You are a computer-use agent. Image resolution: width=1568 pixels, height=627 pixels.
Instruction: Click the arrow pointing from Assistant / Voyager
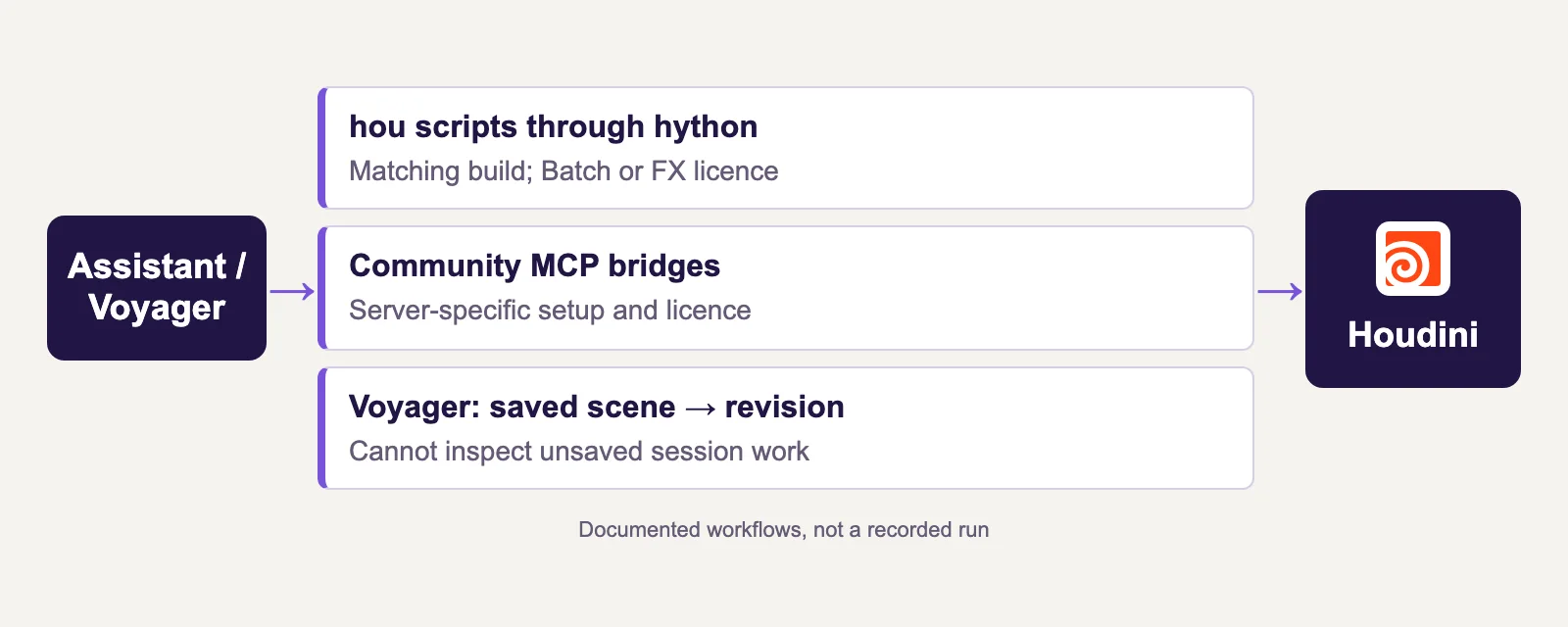point(292,291)
